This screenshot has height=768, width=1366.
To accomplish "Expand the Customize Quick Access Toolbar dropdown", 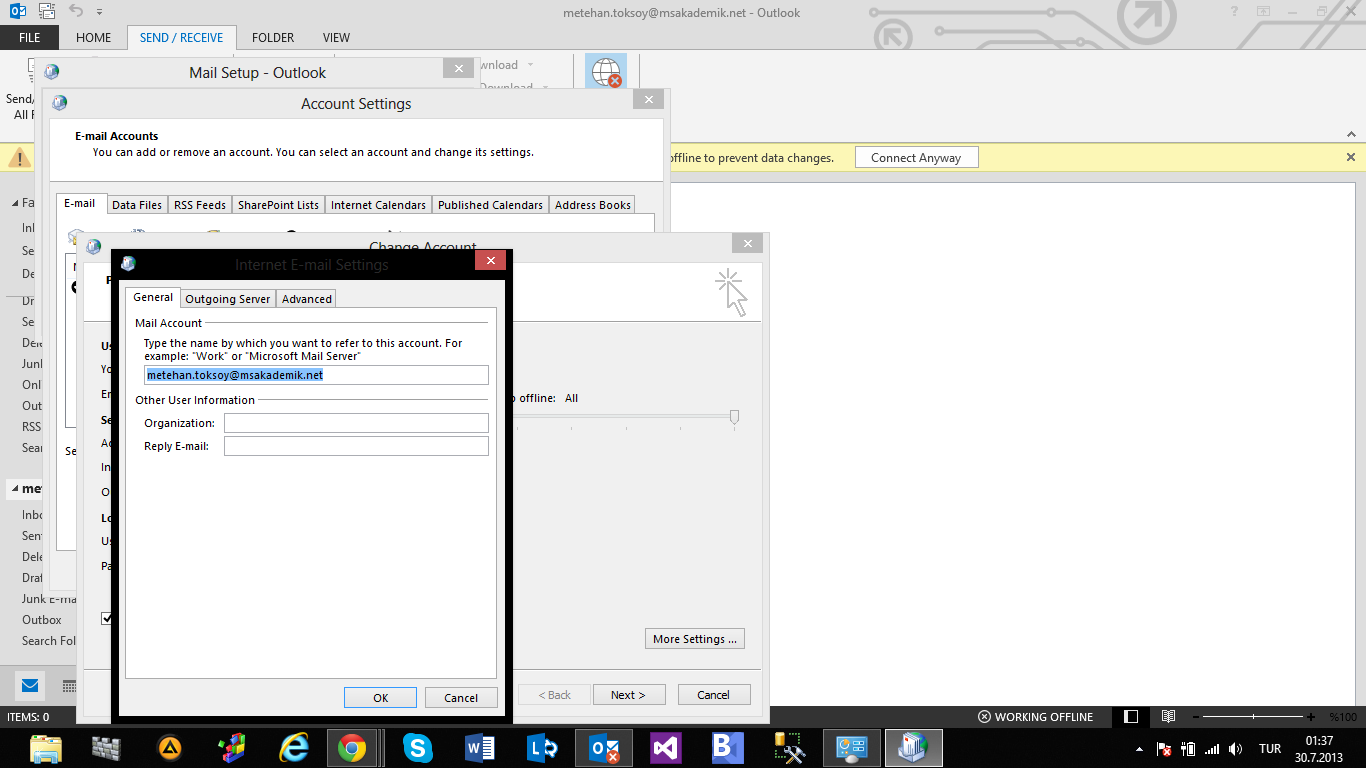I will (99, 12).
